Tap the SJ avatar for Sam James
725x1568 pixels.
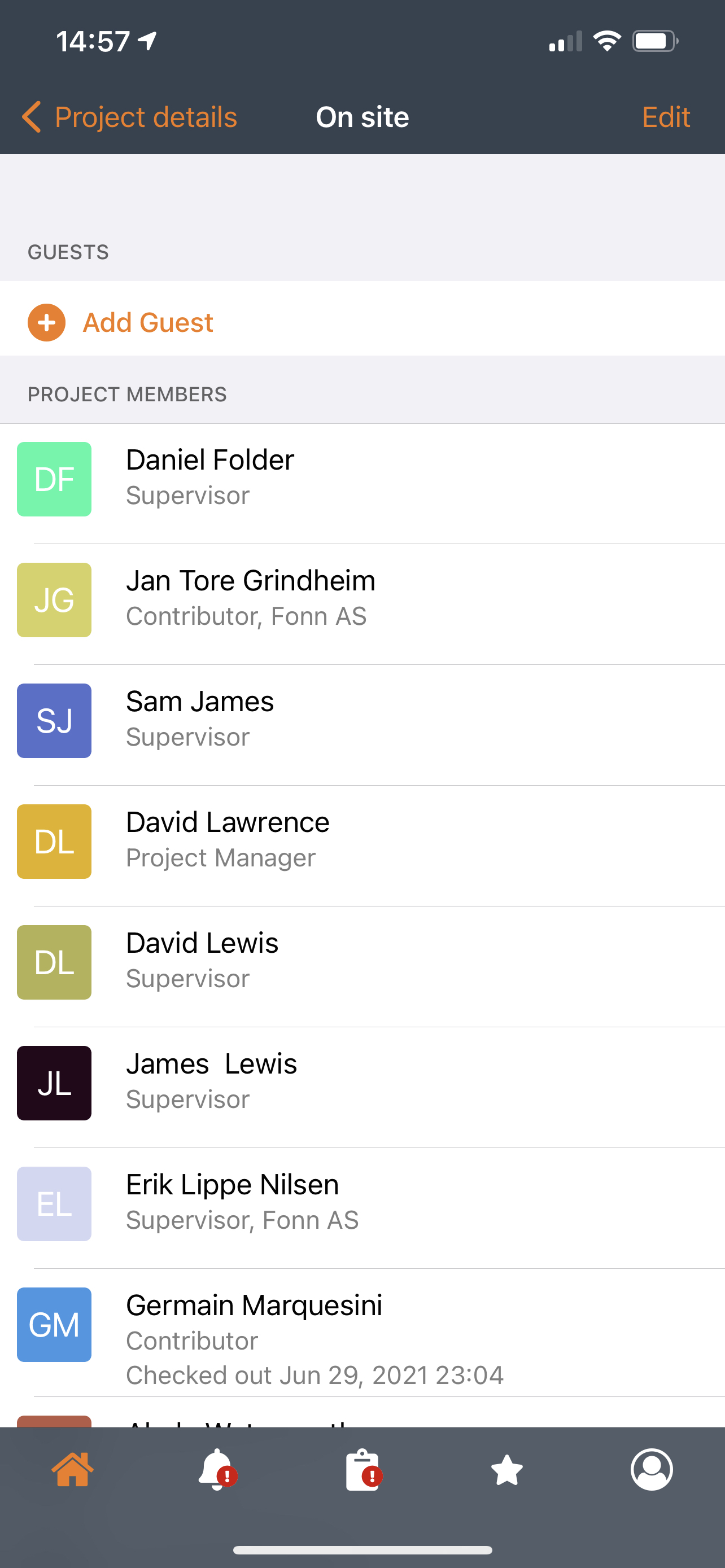click(54, 721)
